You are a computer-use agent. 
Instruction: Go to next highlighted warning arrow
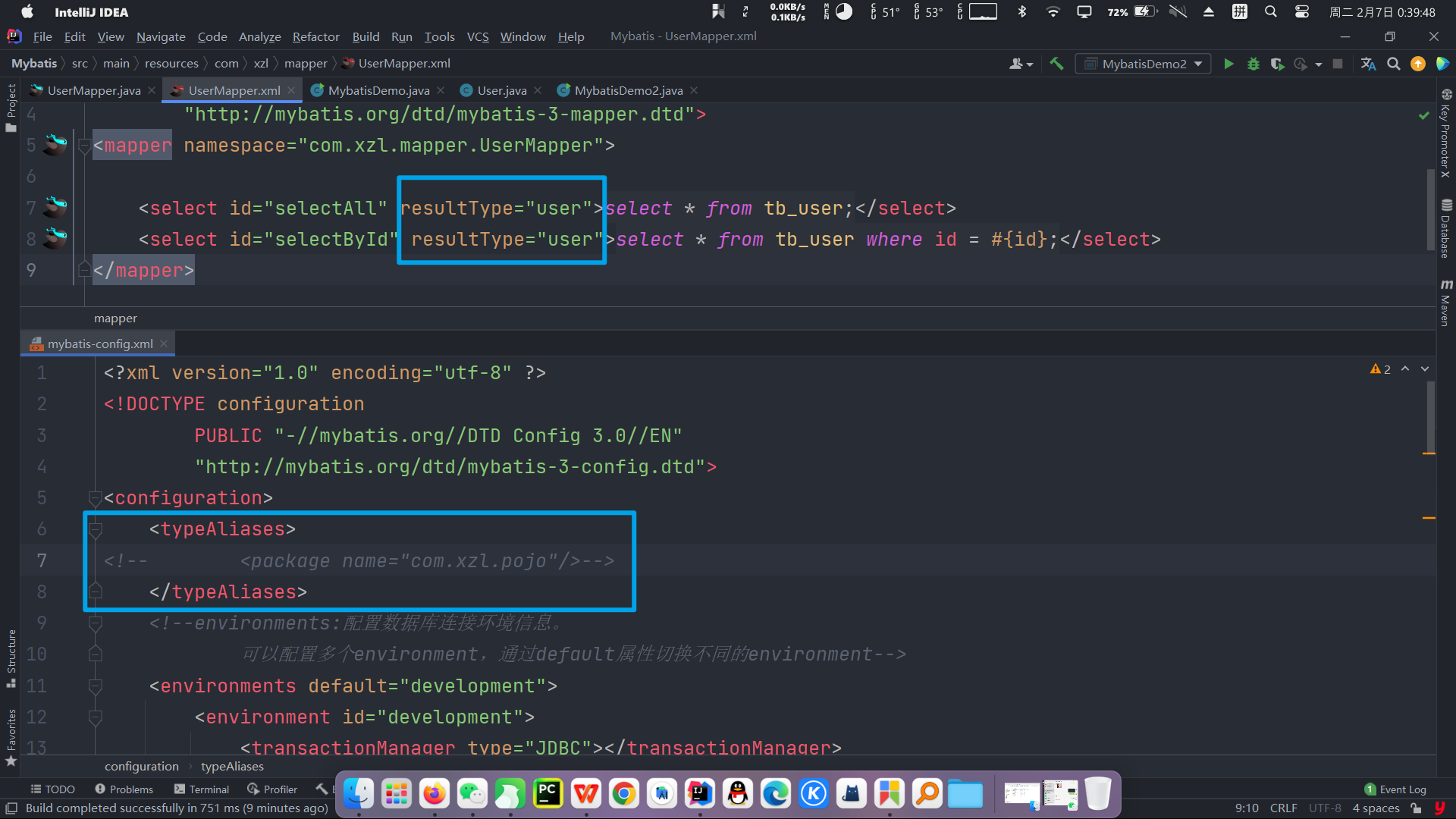(1425, 369)
